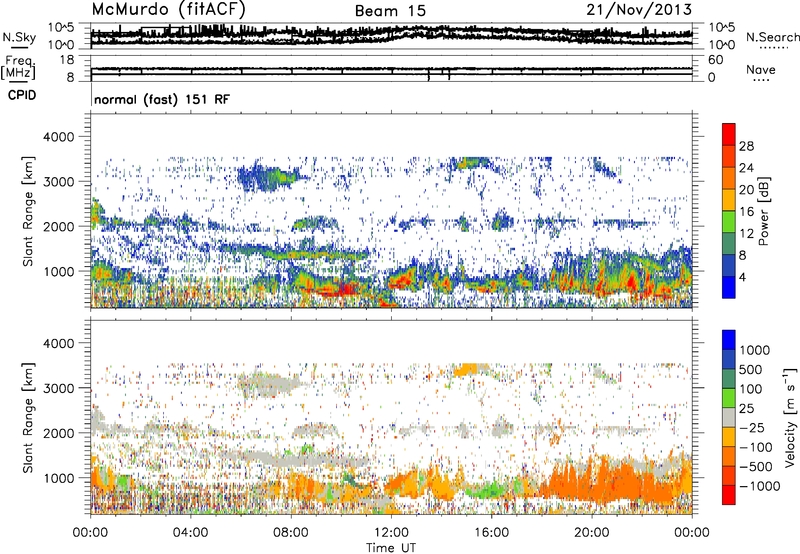The image size is (800, 554).
Task: Pick the gray segment of Velocity colorbar
Action: [x=729, y=417]
